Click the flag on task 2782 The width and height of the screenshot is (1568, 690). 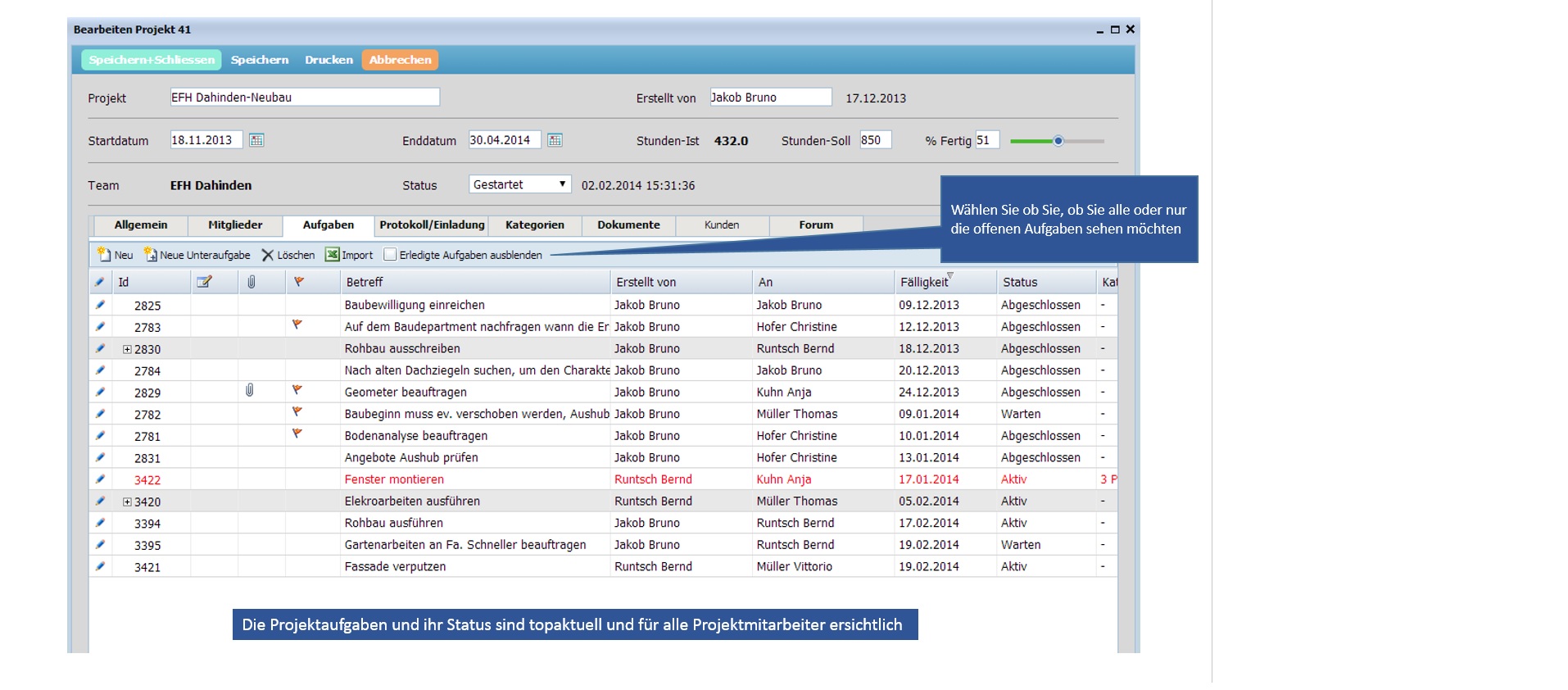pyautogui.click(x=297, y=412)
